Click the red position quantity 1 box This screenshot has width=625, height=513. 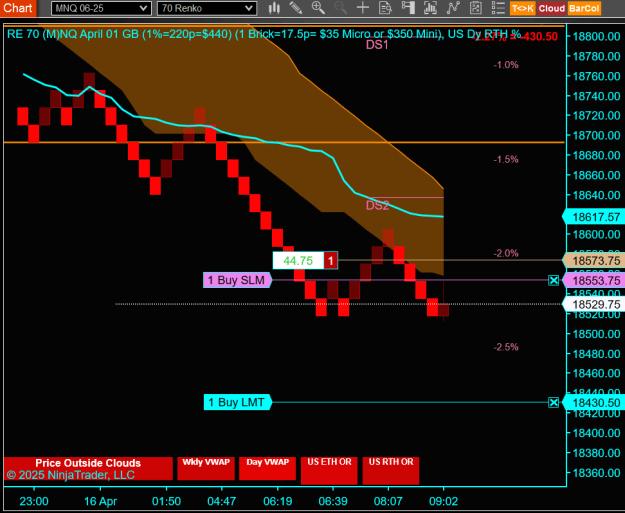point(330,261)
